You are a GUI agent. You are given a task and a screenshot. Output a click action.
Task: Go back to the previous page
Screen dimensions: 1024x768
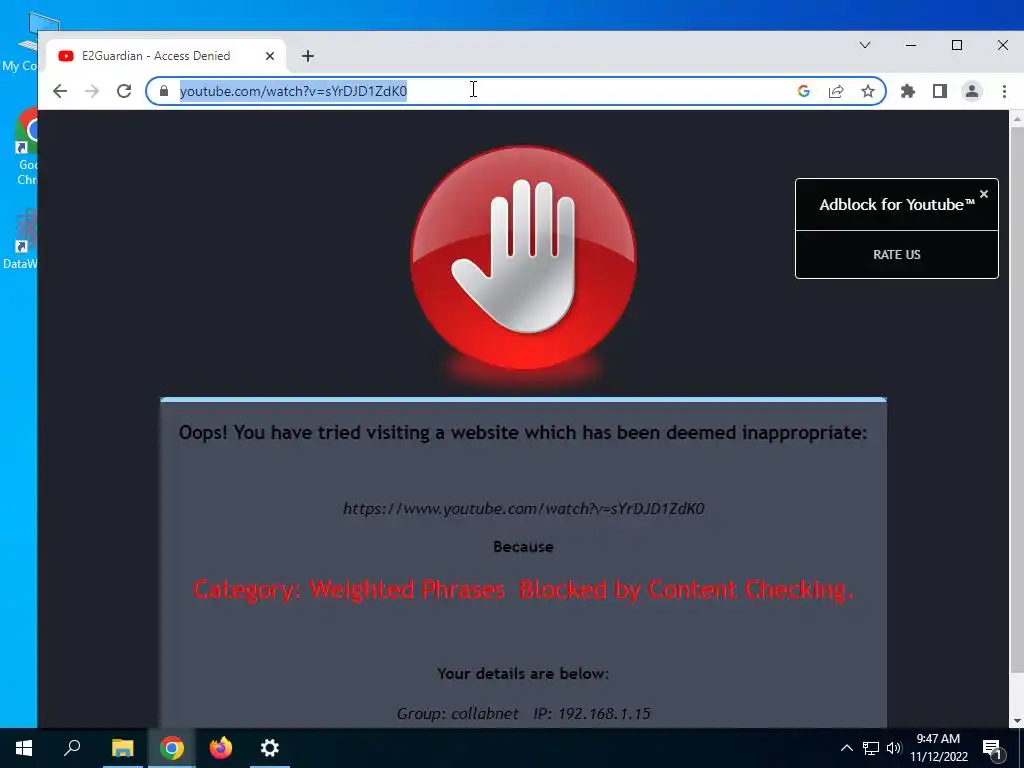point(60,91)
